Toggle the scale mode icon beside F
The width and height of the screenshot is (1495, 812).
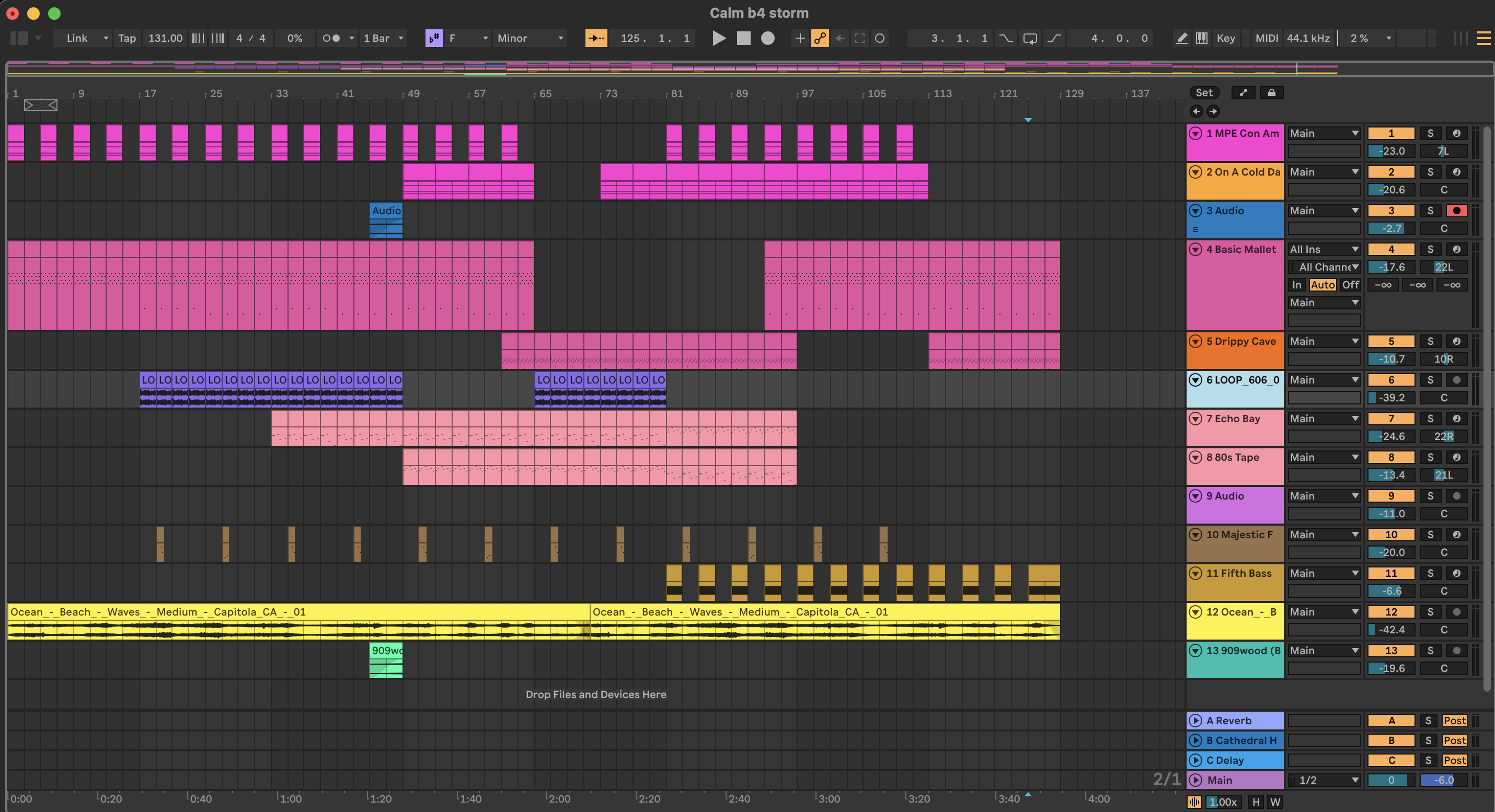tap(434, 38)
